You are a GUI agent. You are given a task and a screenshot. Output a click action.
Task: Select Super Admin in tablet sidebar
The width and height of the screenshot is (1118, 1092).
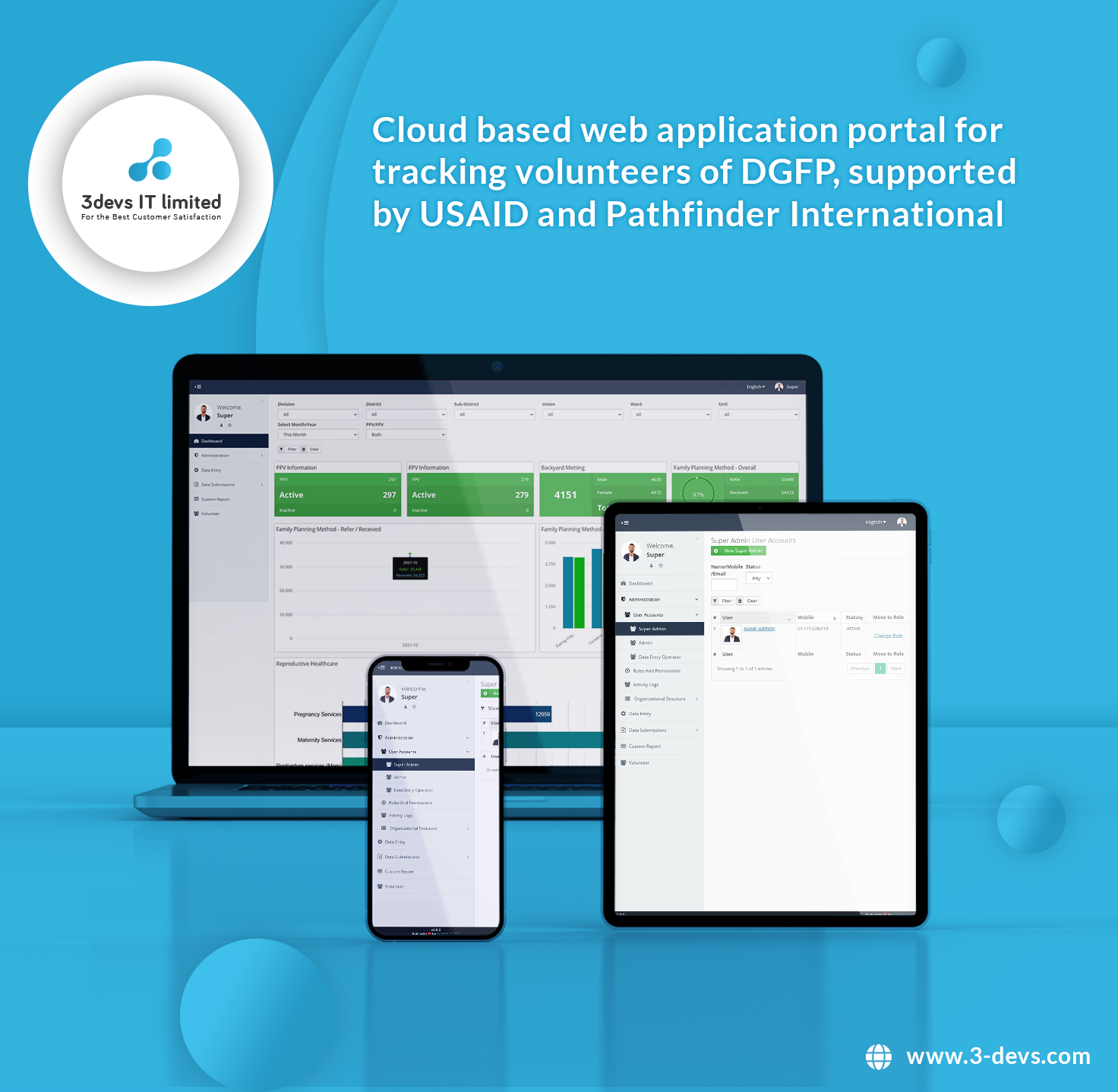tap(659, 629)
